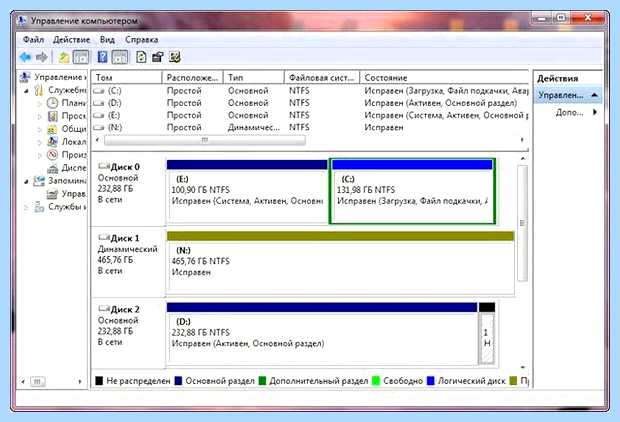Collapse the Служебные tree node
Screen dimensions: 620x422
[26, 91]
